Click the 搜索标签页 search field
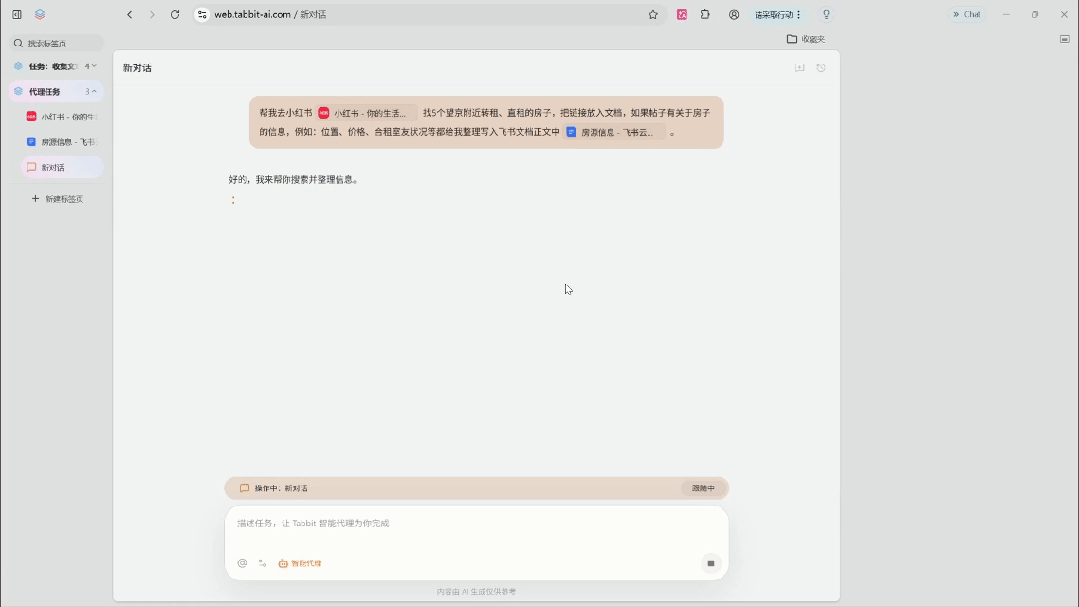The height and width of the screenshot is (607, 1079). 55,42
